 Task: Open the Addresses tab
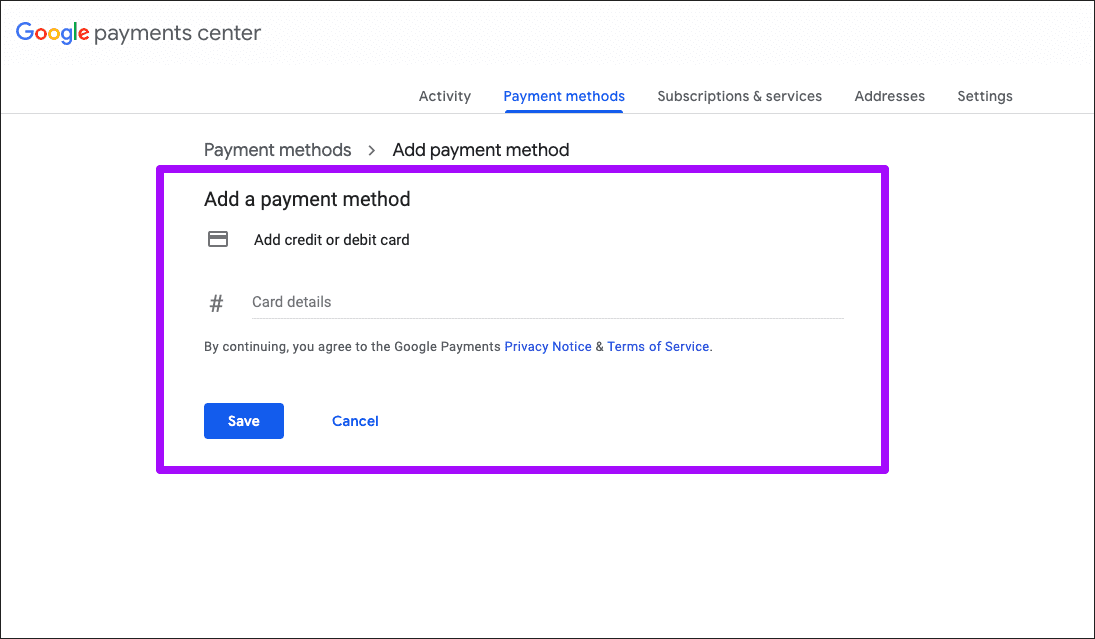890,96
